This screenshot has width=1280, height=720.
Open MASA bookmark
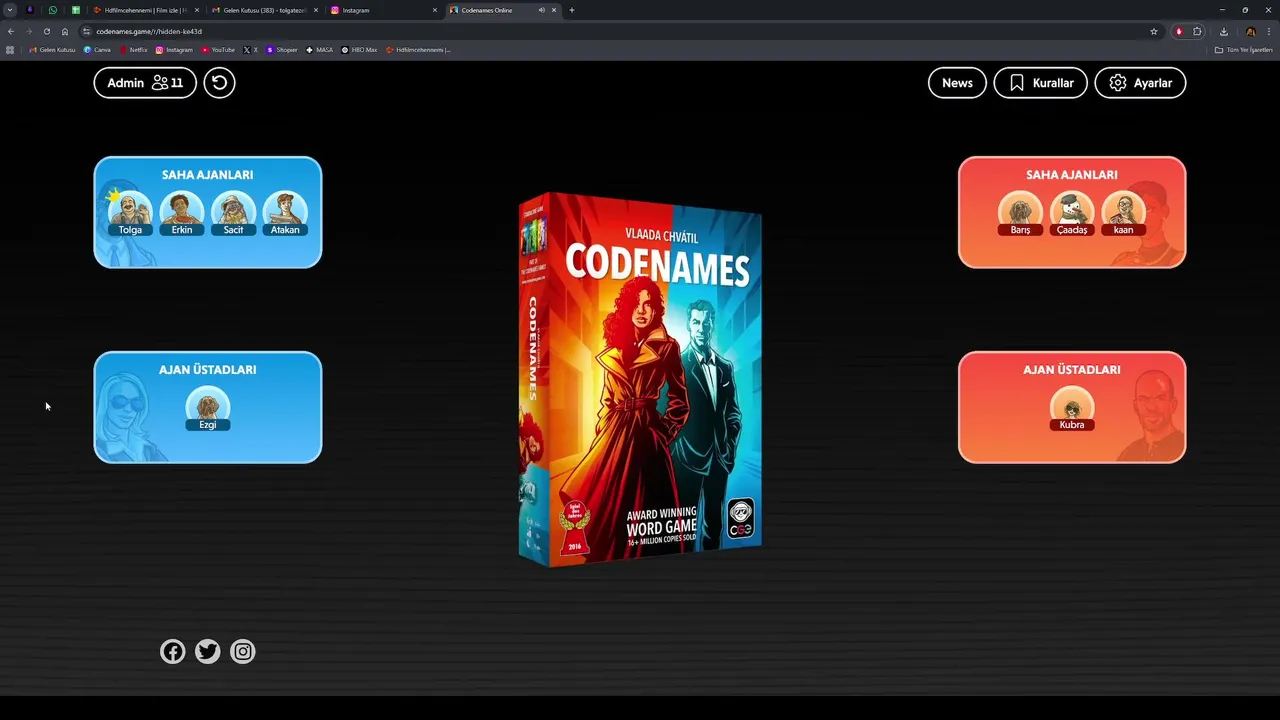pos(319,49)
